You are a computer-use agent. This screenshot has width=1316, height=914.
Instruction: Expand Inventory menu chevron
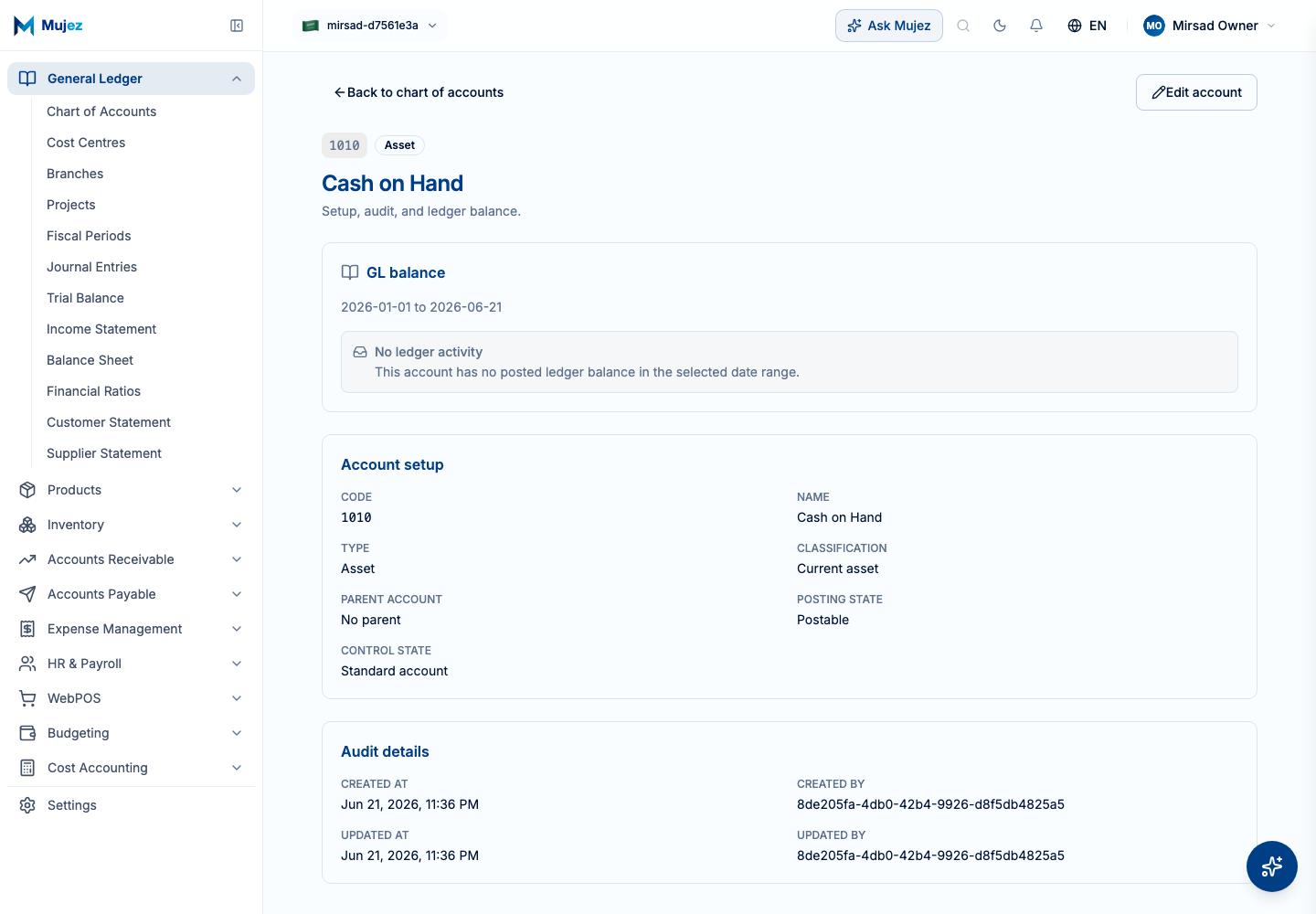point(237,525)
